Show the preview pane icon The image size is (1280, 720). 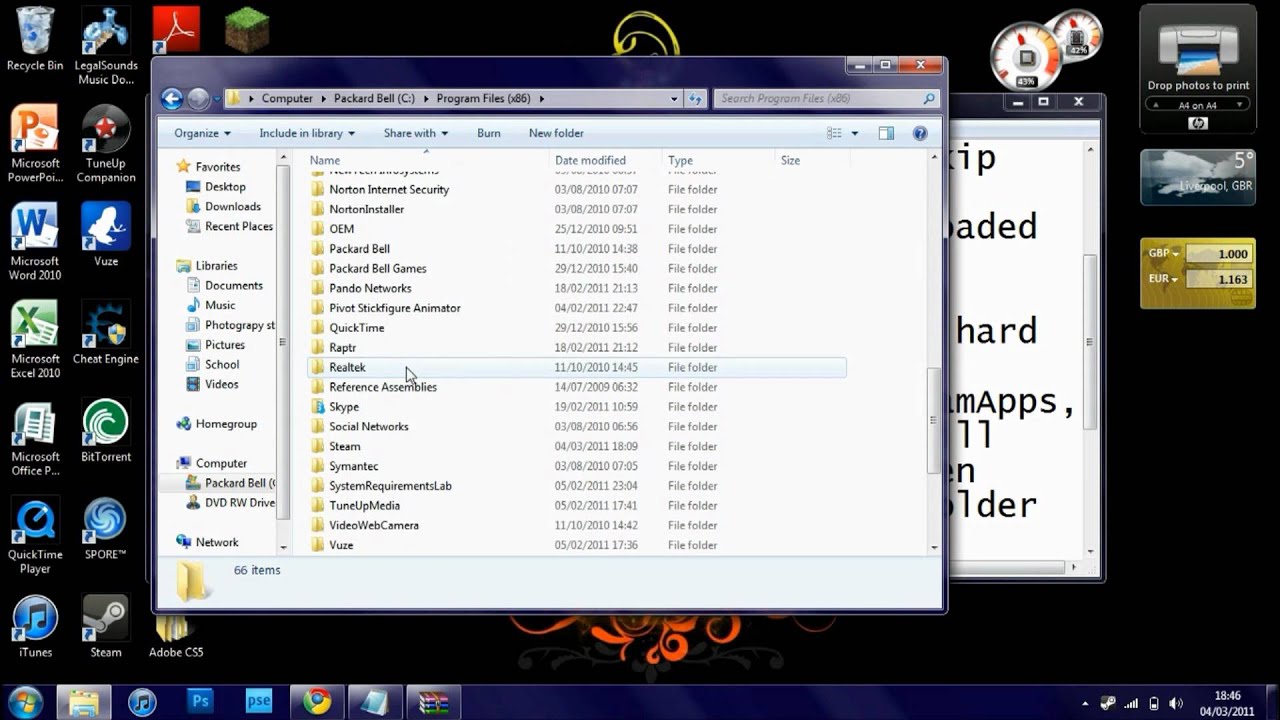(886, 133)
